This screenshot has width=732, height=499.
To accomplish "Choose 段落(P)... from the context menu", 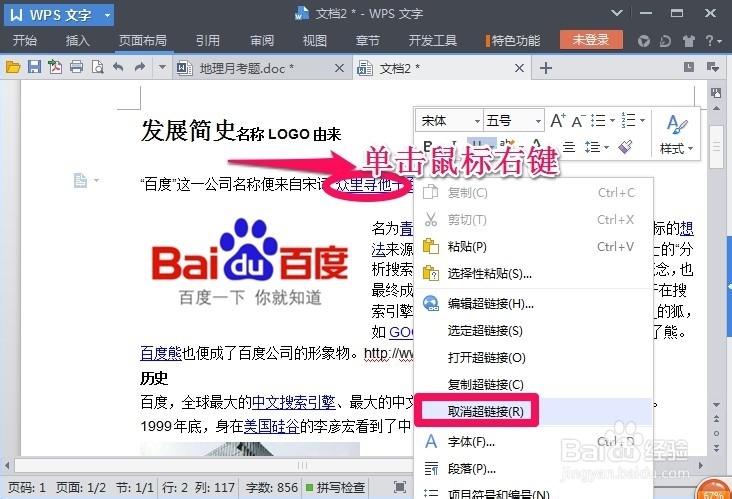I will click(533, 468).
